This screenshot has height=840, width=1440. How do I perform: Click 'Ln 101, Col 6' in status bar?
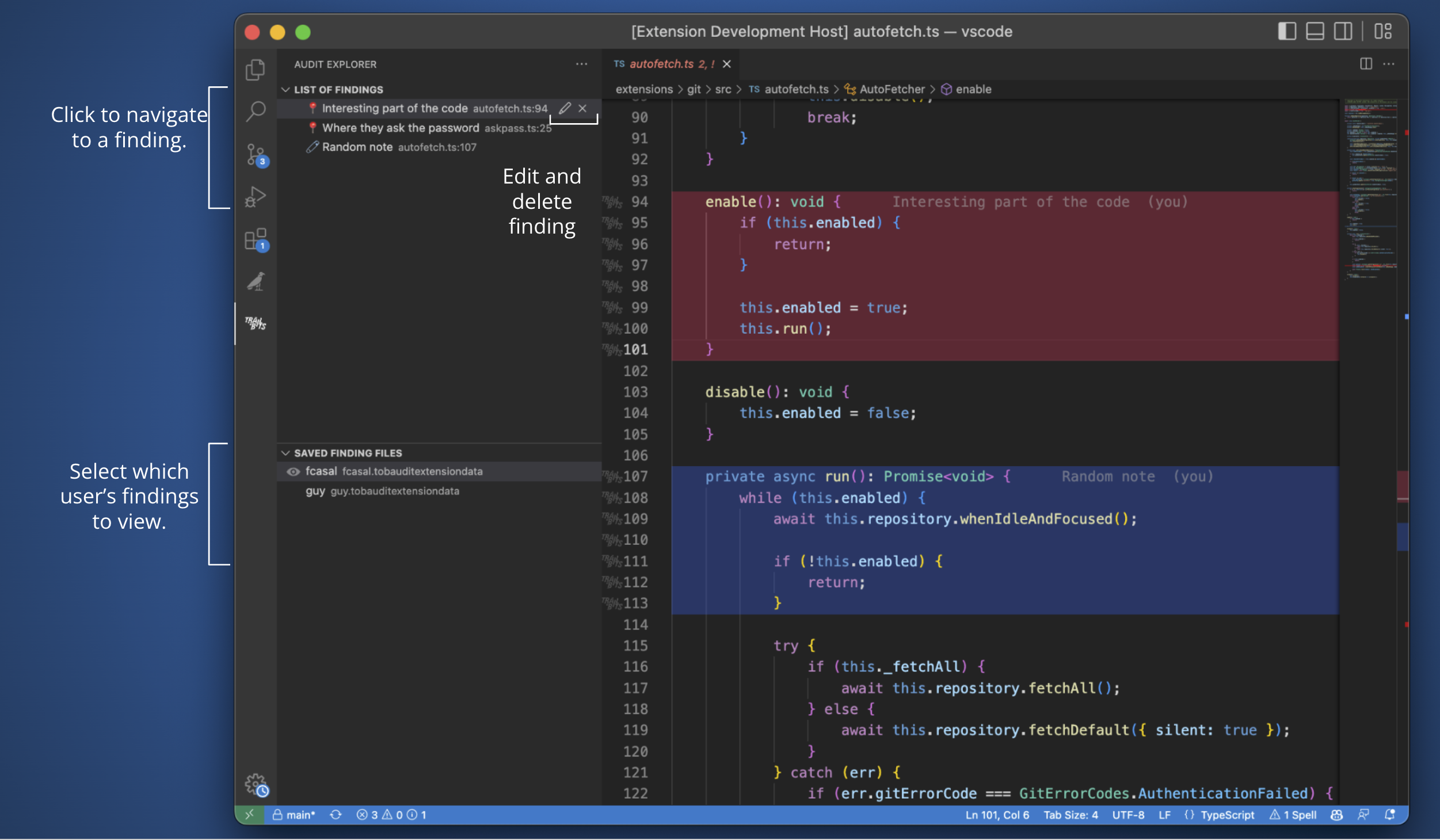tap(997, 815)
